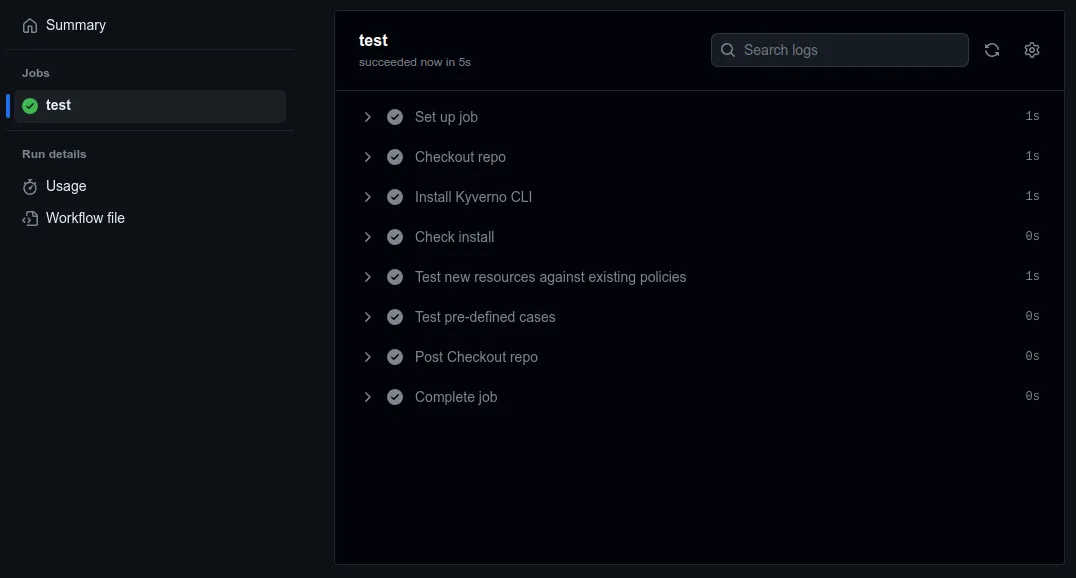Open the Usage run details link
Viewport: 1076px width, 578px height.
[x=66, y=186]
